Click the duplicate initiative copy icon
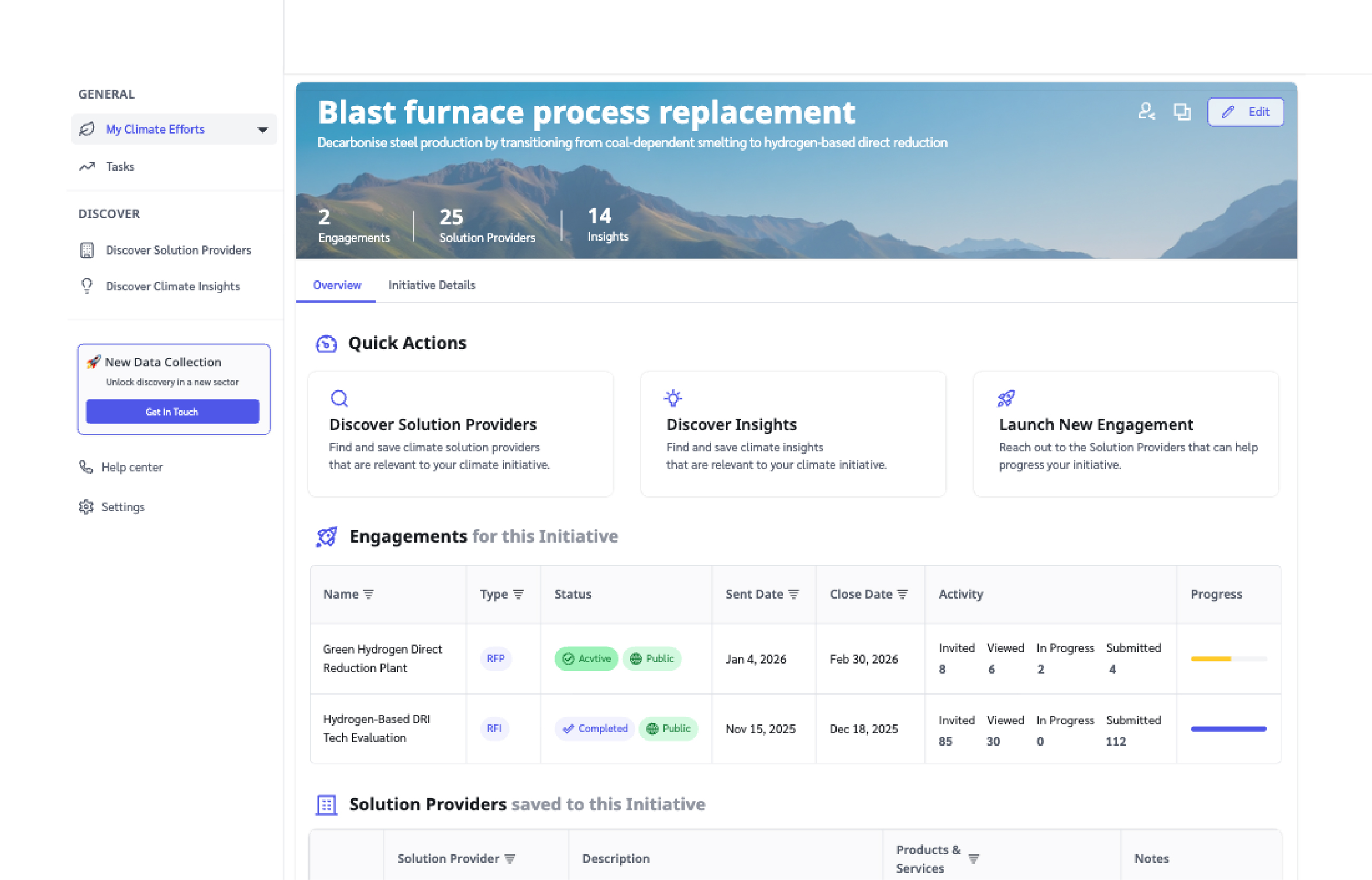This screenshot has height=880, width=1372. click(x=1182, y=111)
